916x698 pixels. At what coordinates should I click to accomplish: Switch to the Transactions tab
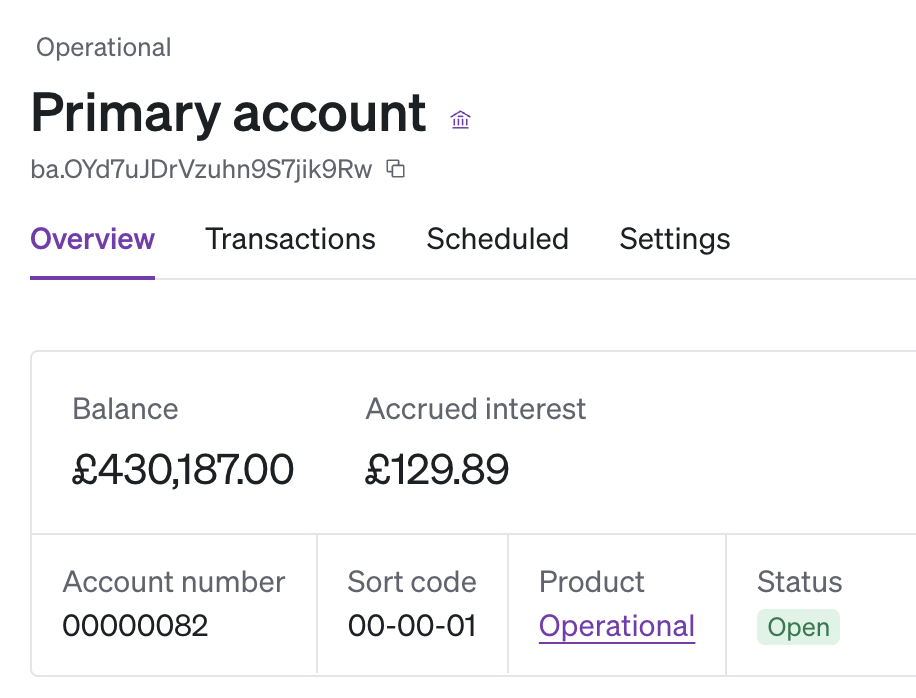coord(290,239)
